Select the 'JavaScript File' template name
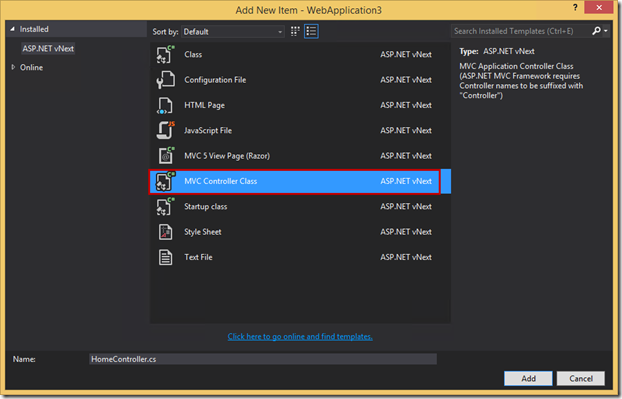This screenshot has width=622, height=399. 208,130
